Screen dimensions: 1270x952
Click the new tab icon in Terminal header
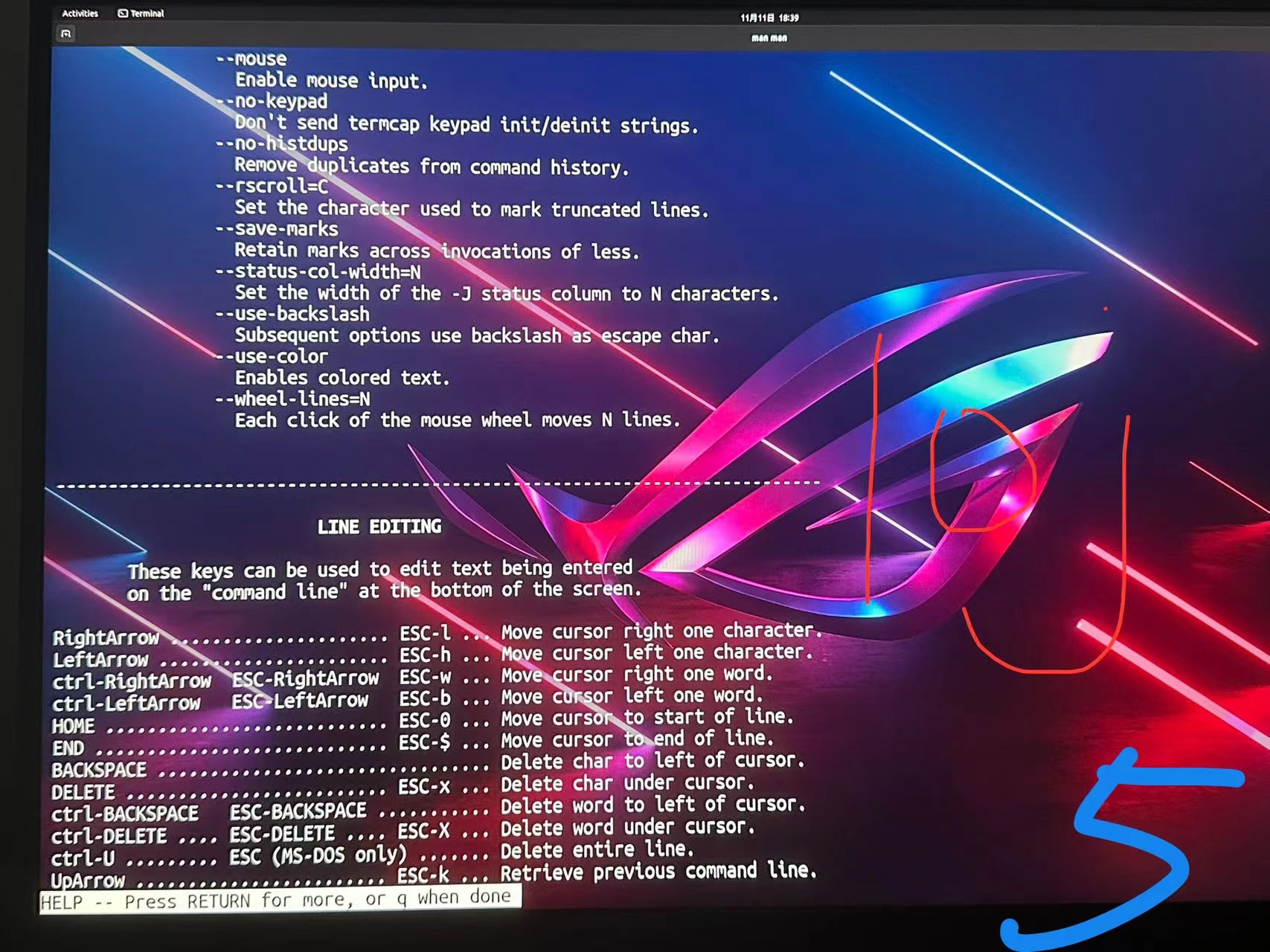pyautogui.click(x=66, y=33)
